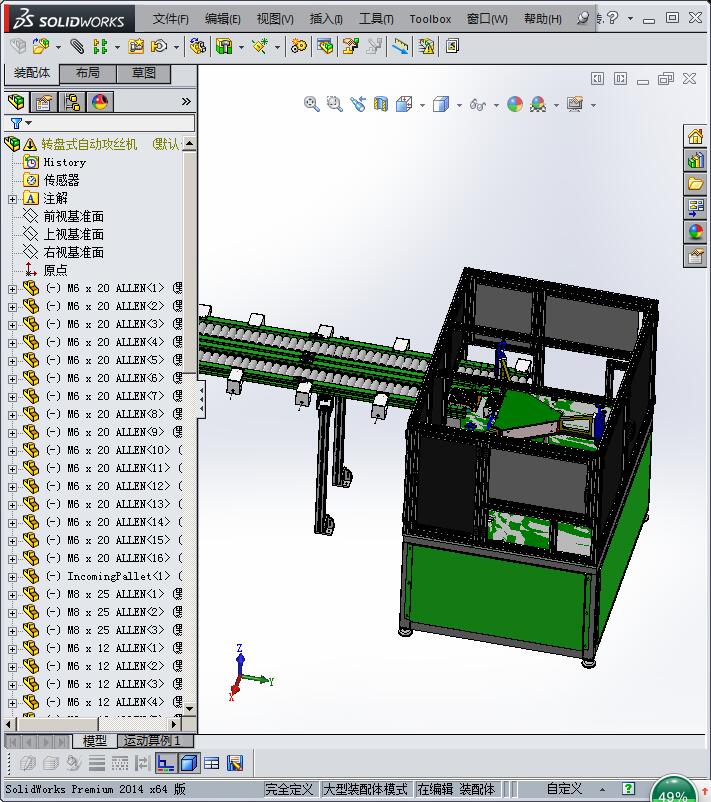Toggle the axes-style bottom toolbar button
This screenshot has height=802, width=711.
165,764
